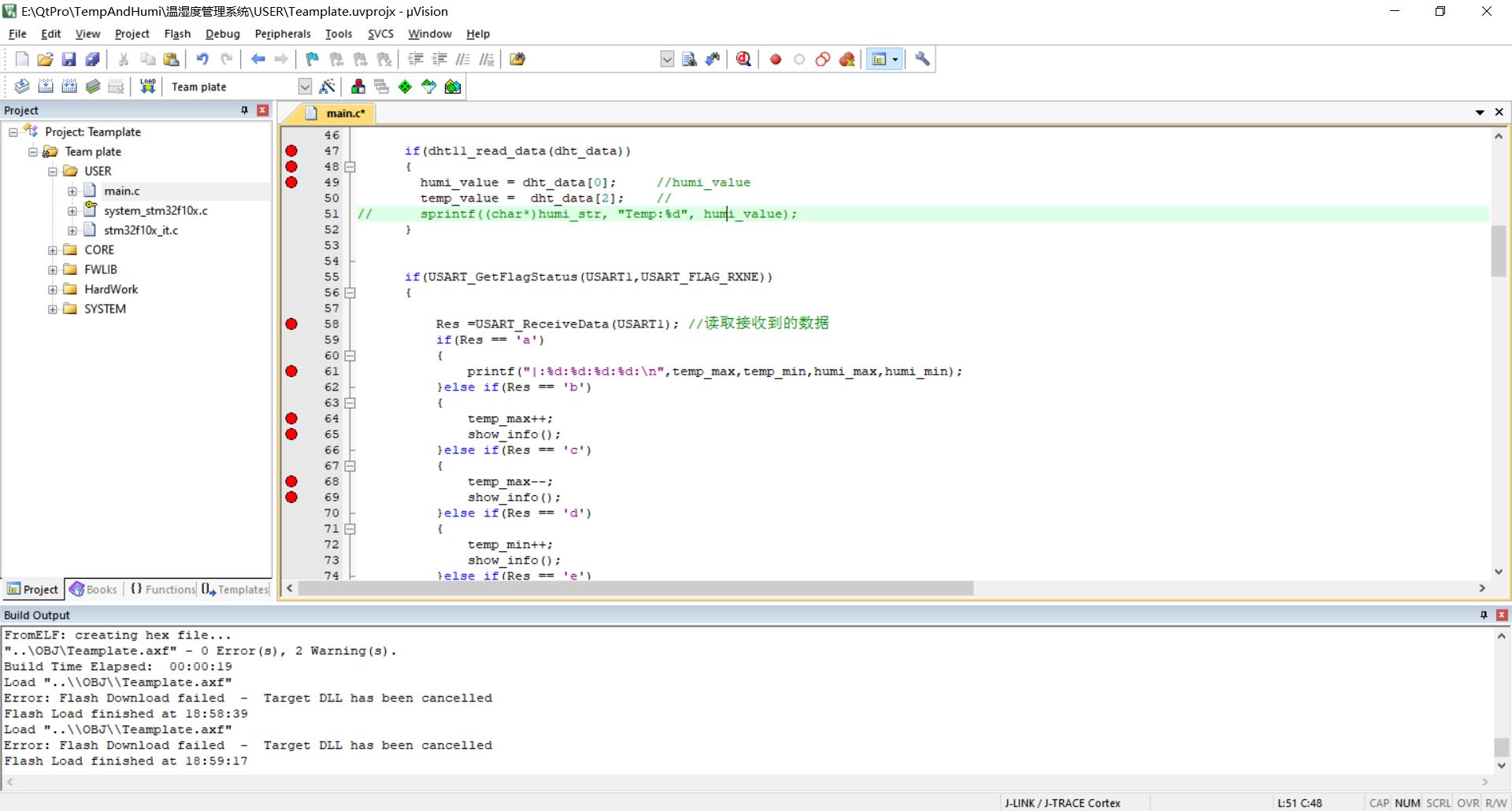Viewport: 1512px width, 811px height.
Task: Pin the Build Output panel
Action: 1484,615
